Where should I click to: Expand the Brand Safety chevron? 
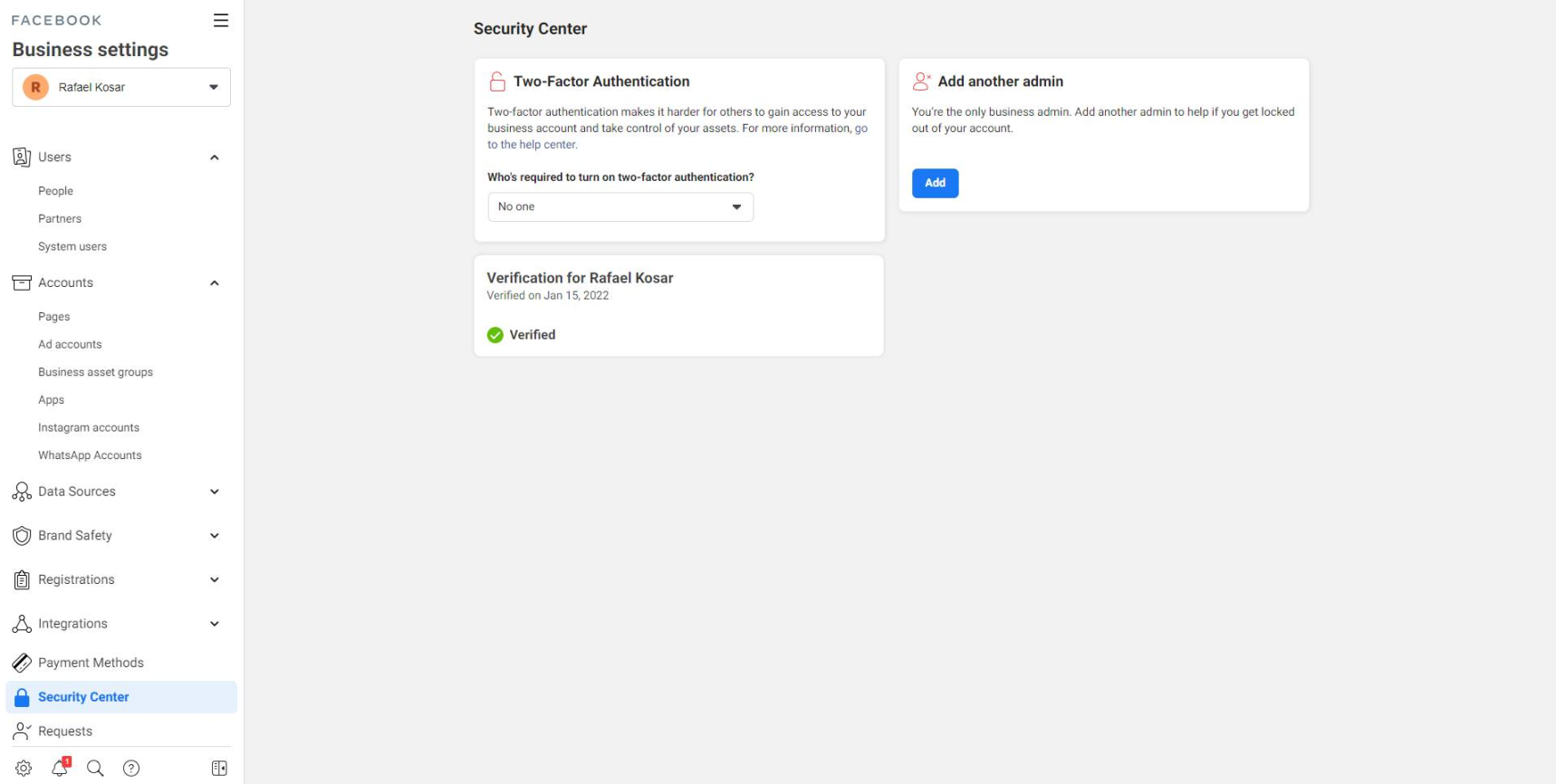pos(215,536)
